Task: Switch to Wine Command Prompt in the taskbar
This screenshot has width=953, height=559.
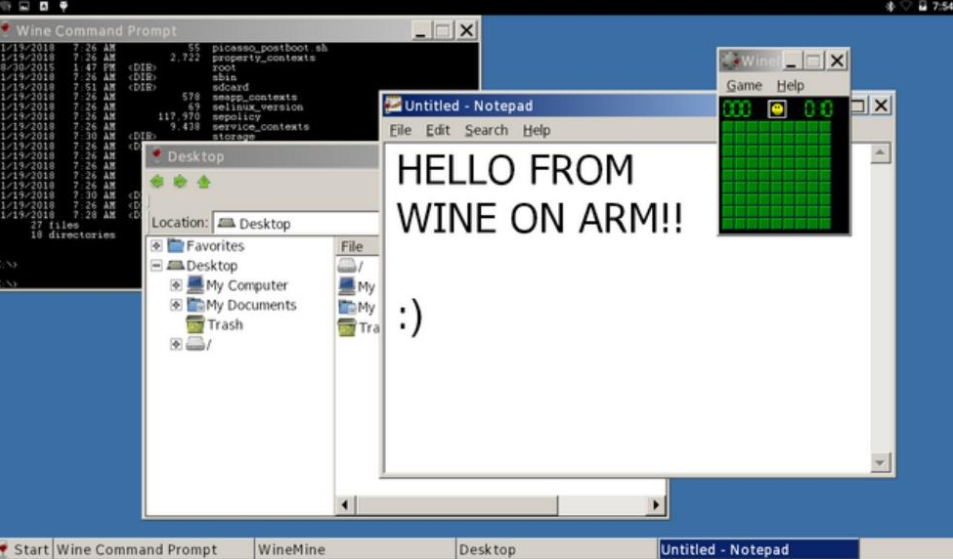Action: tap(153, 549)
